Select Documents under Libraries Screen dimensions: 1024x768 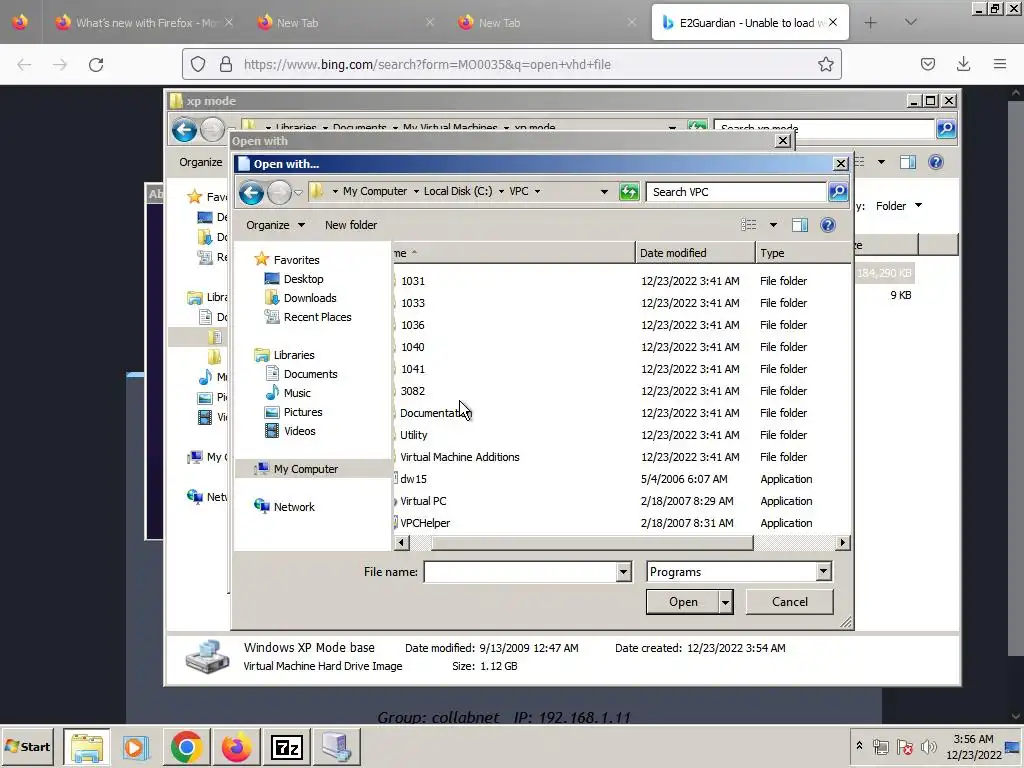[310, 374]
